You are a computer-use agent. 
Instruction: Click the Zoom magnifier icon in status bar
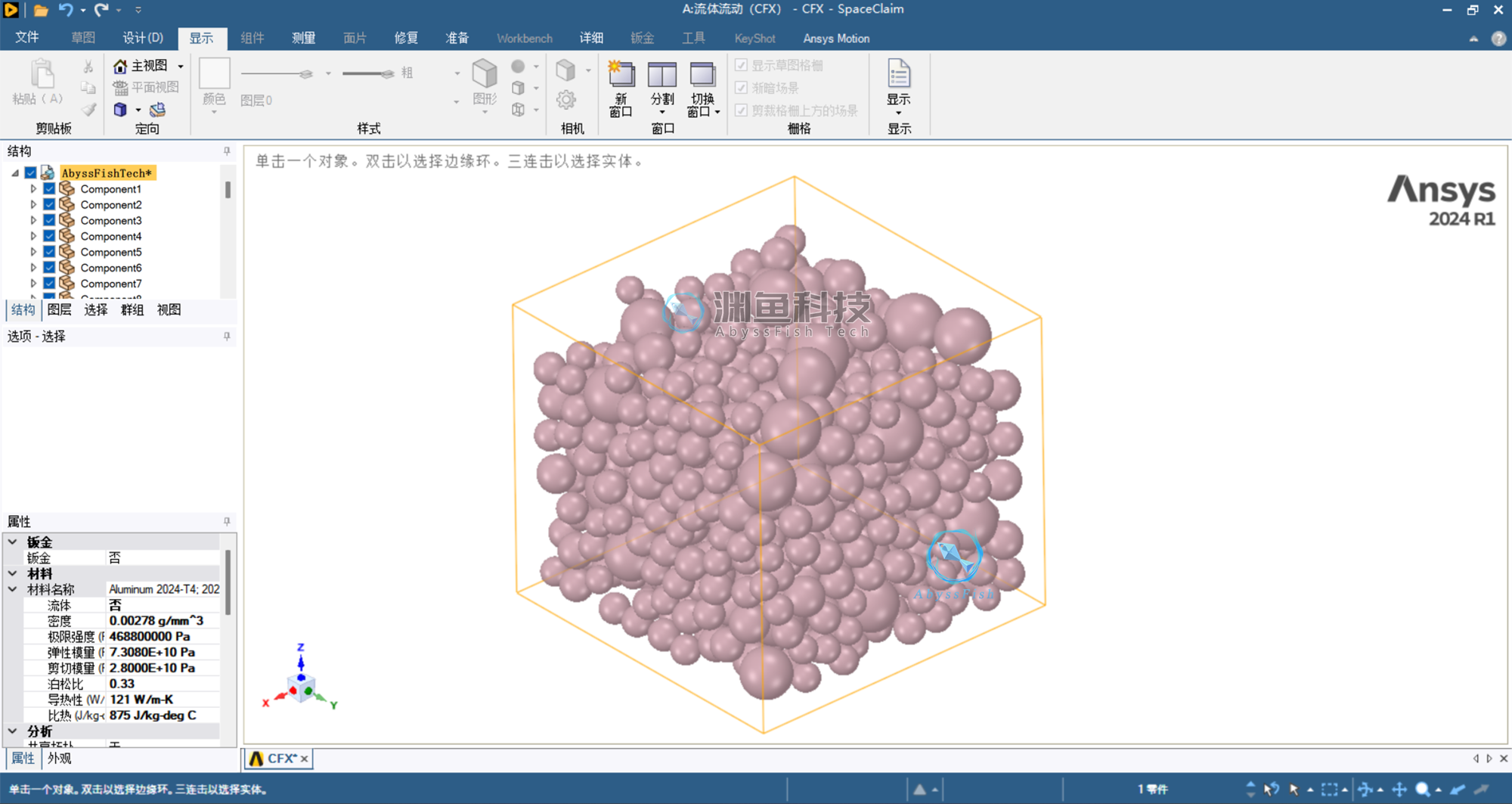pos(1422,789)
